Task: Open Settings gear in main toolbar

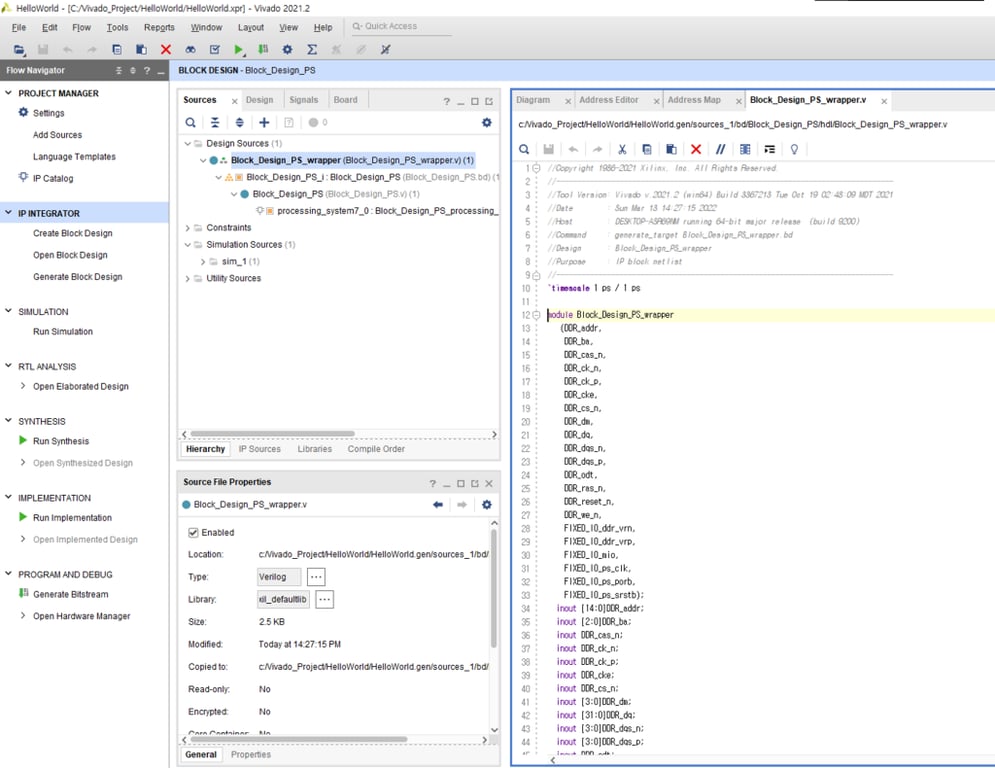Action: click(287, 49)
